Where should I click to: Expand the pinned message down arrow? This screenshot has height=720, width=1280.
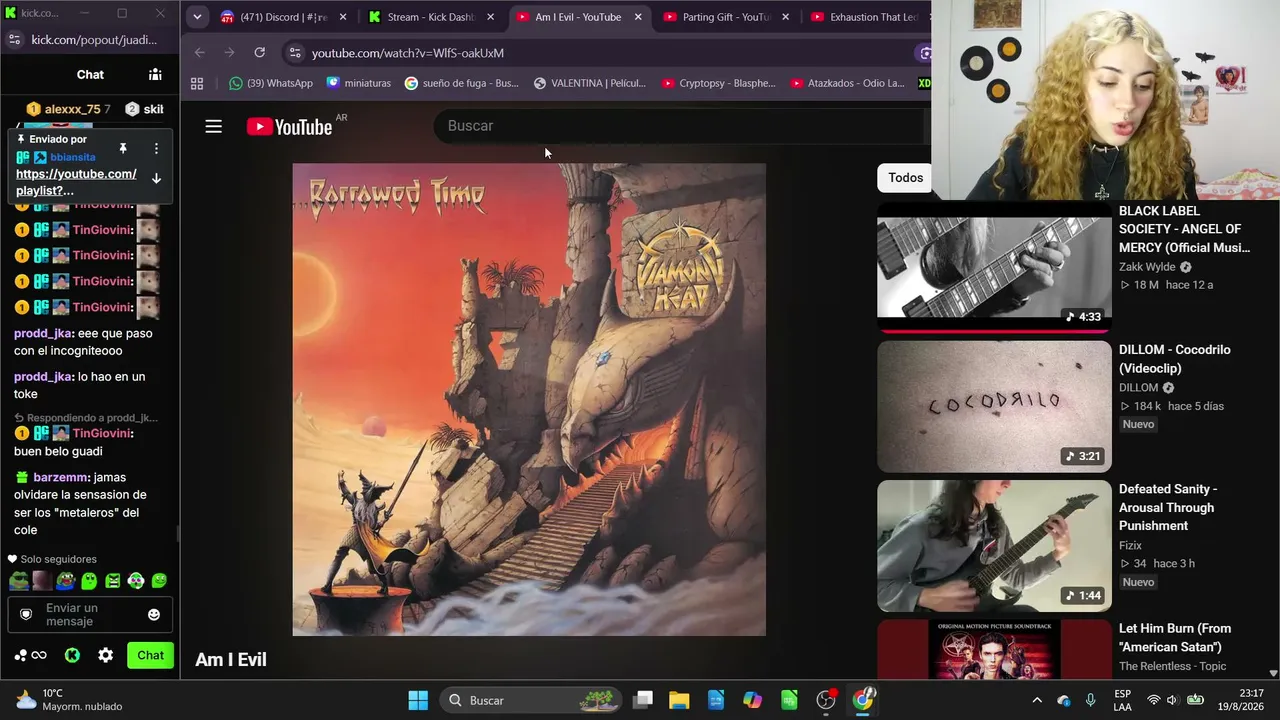(156, 178)
